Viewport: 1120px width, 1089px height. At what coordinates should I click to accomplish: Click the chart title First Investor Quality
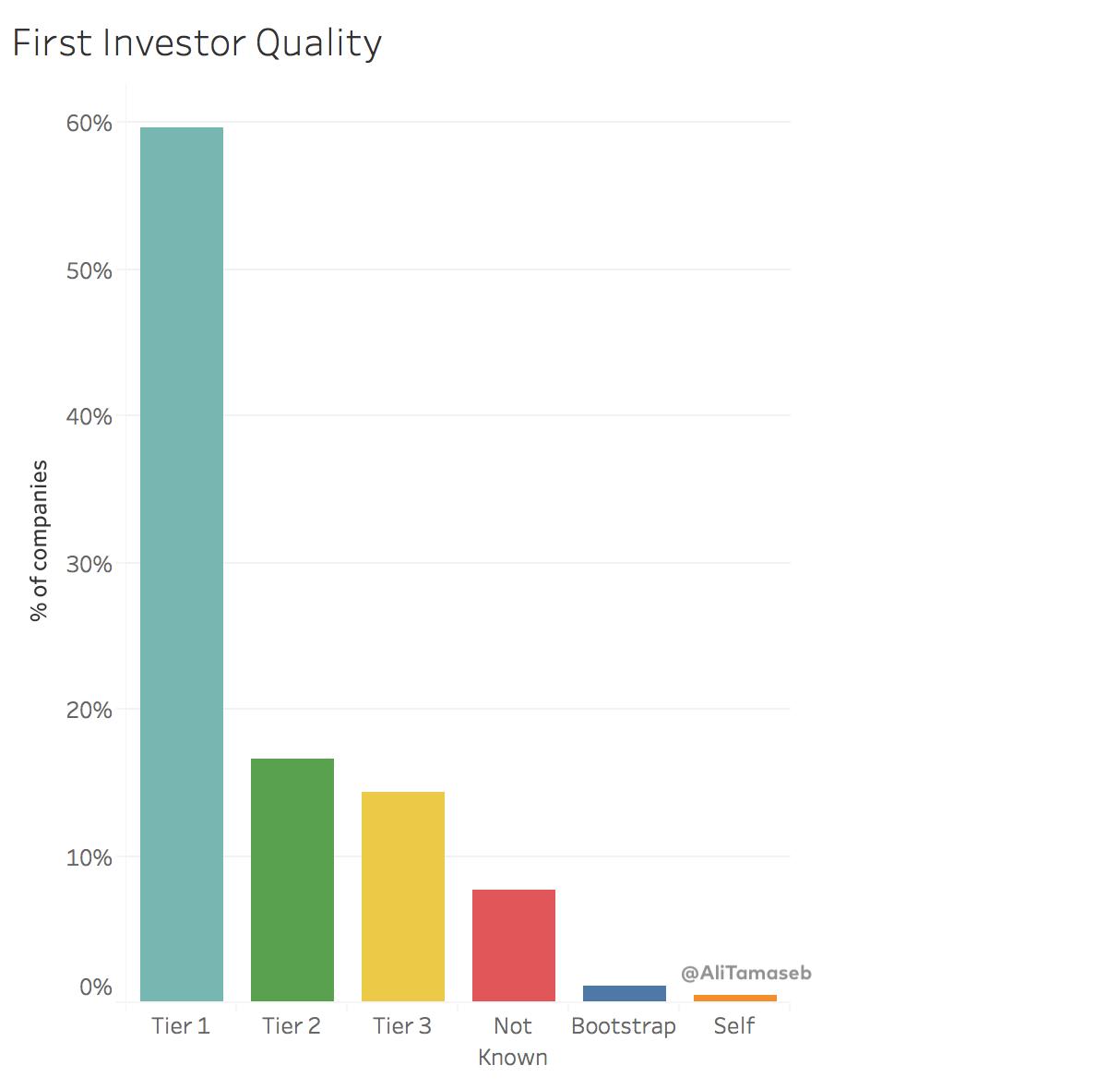coord(197,43)
